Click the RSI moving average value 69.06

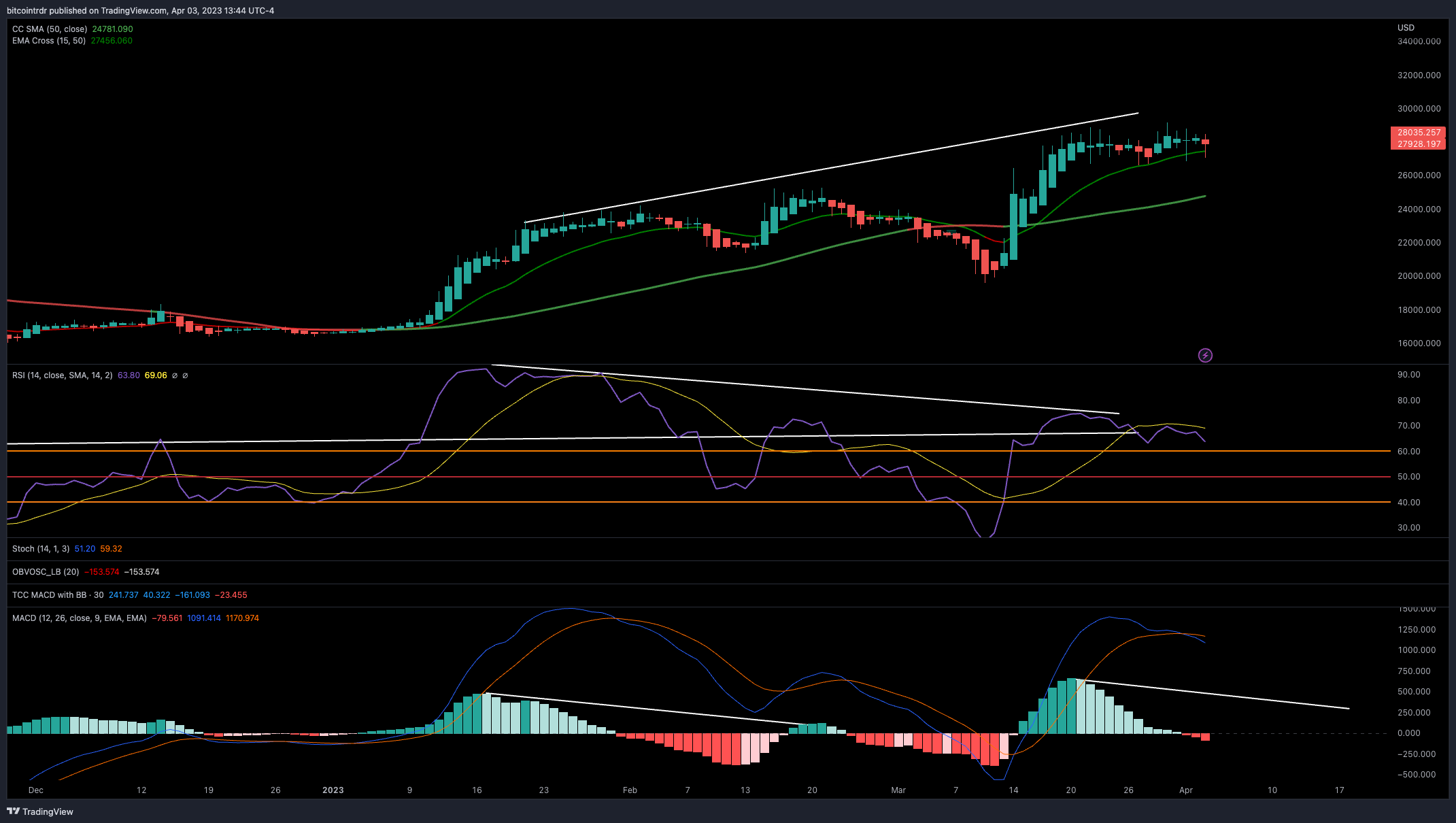(x=156, y=375)
